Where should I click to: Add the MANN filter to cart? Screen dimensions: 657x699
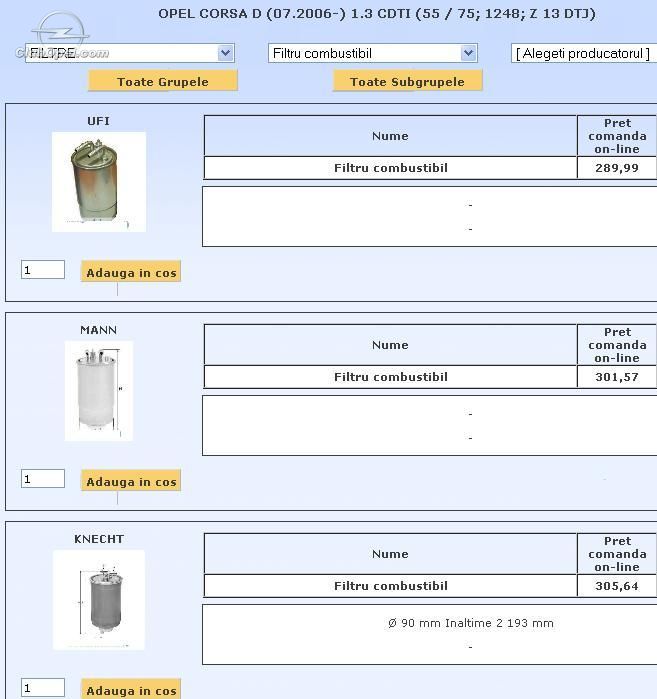tap(131, 481)
